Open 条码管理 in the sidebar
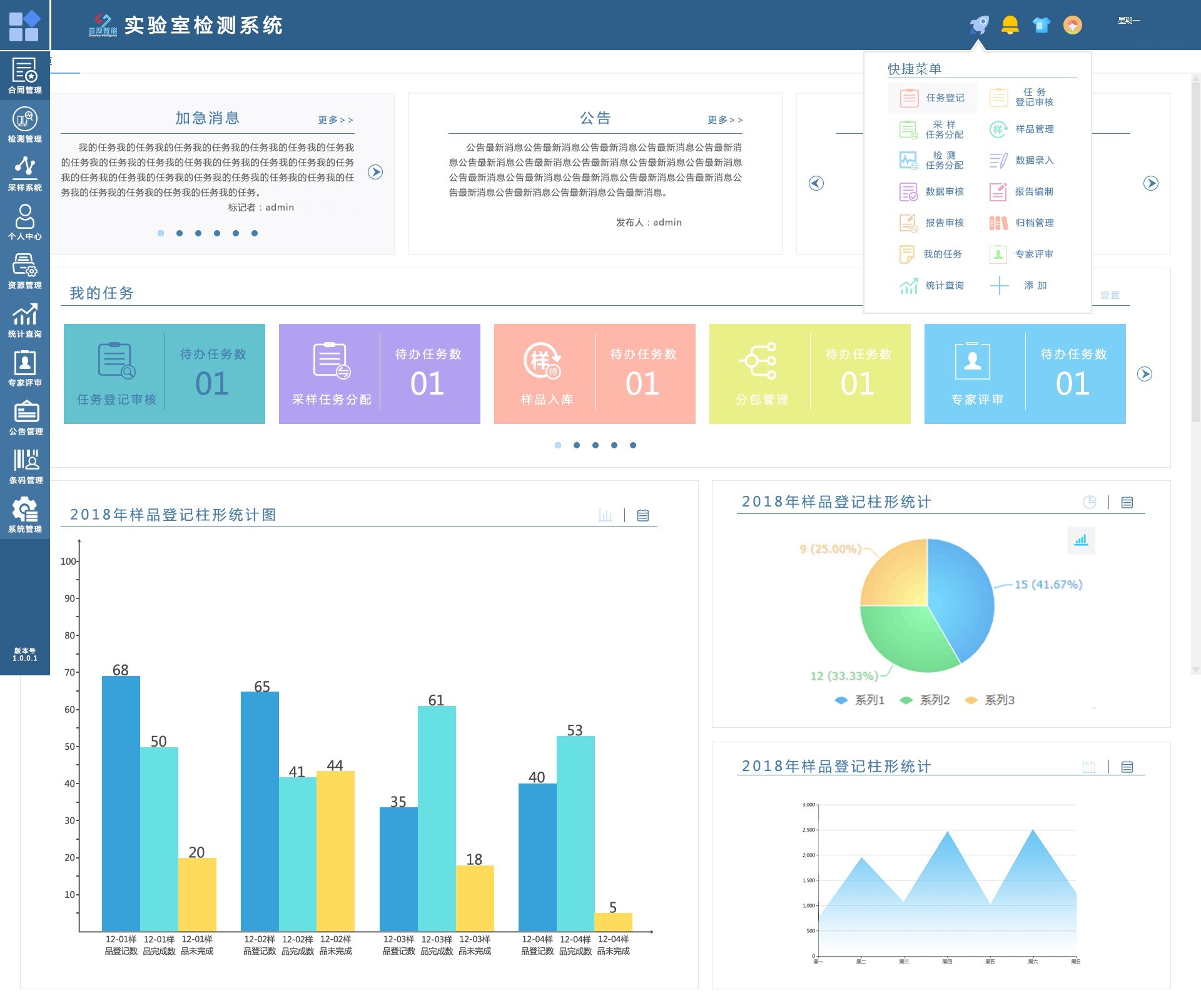The image size is (1201, 1008). 25,466
